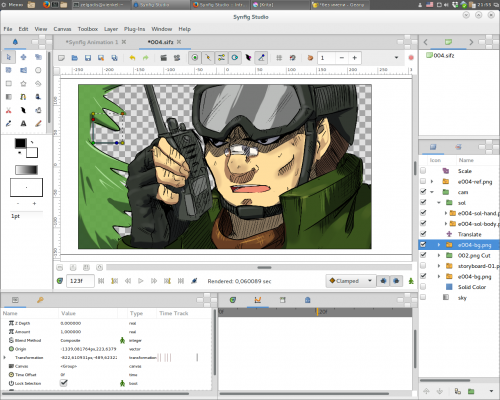
Task: Click the current time field showing 123f
Action: click(80, 281)
